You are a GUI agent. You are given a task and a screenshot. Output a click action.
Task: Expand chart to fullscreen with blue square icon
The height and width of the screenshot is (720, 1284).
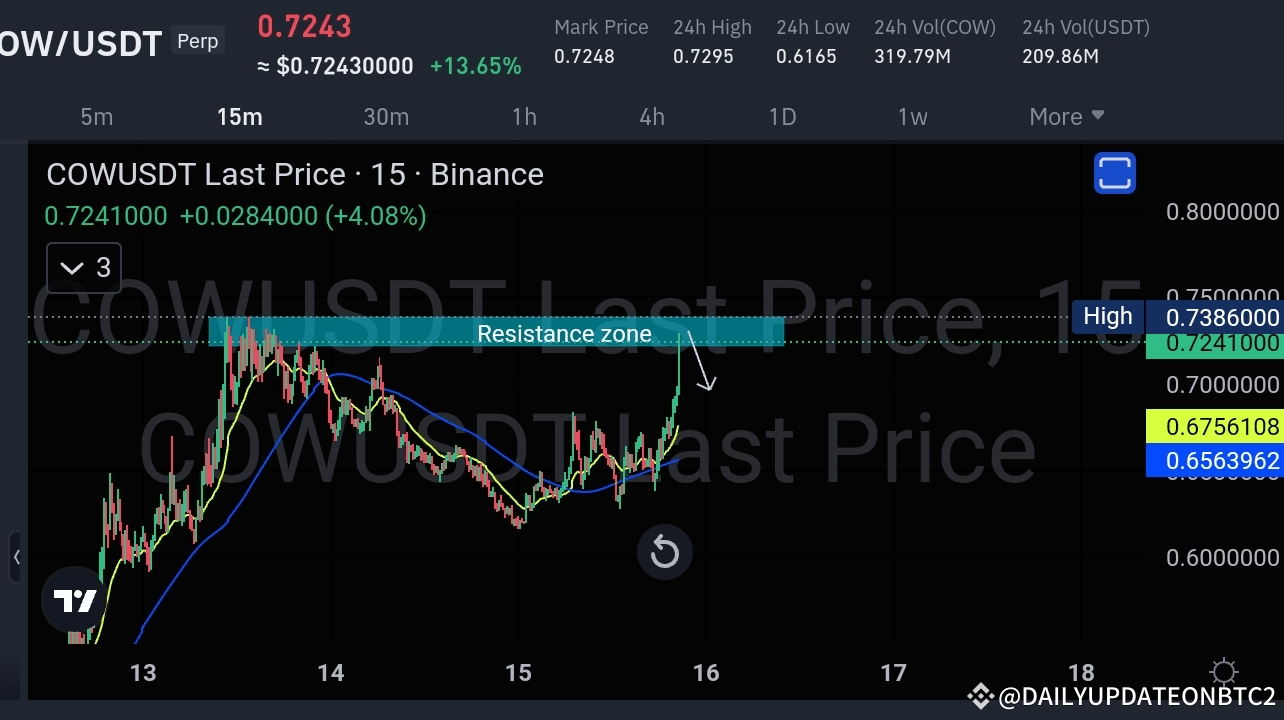point(1114,173)
